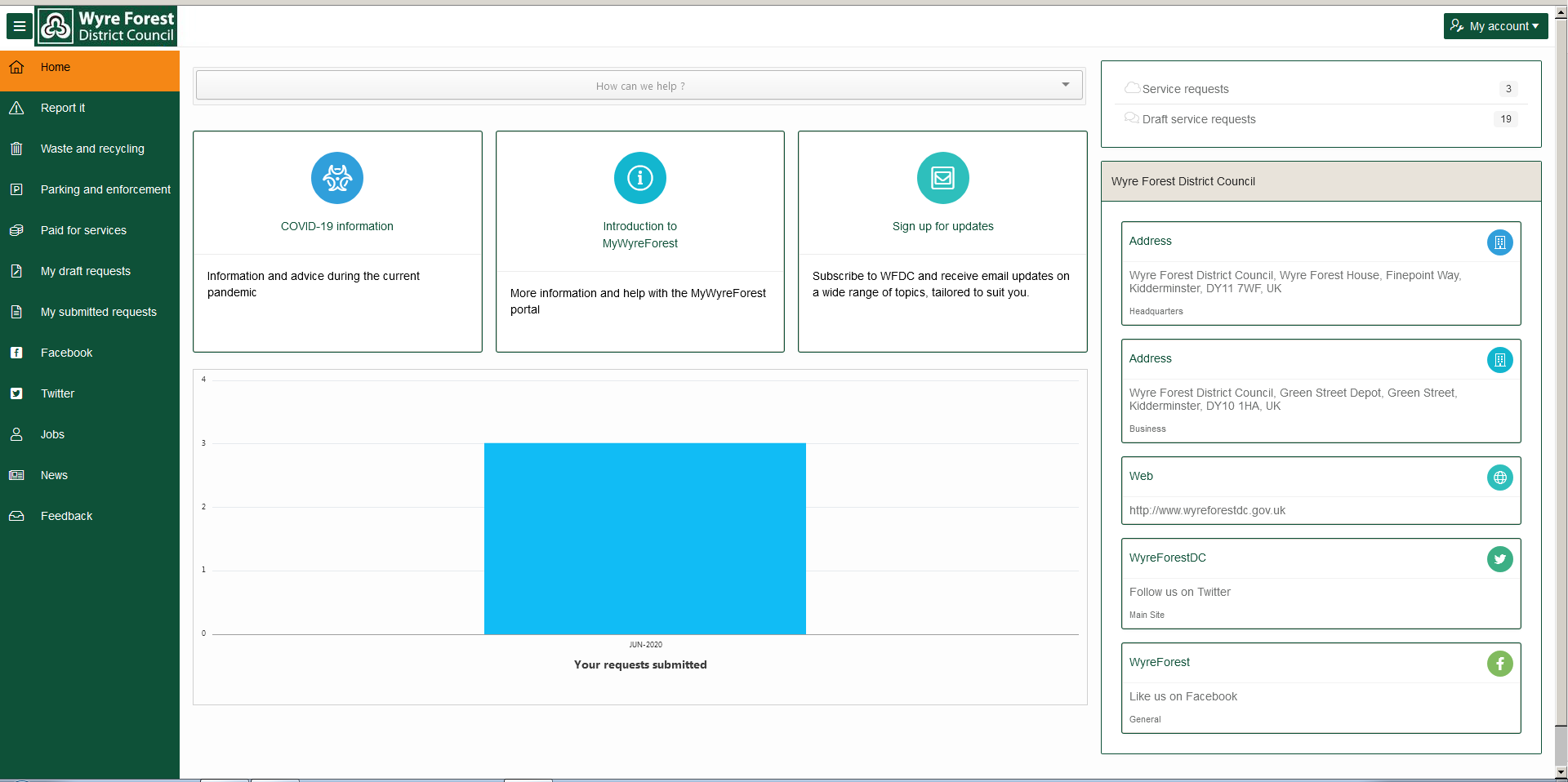Click the My draft requests document icon
This screenshot has width=1568, height=782.
(x=16, y=271)
